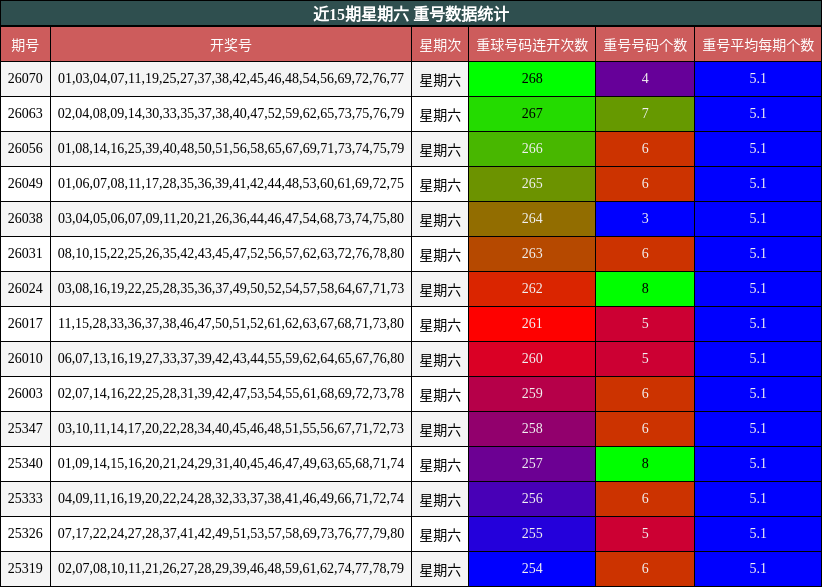Select the green cell showing 8 beside 26024
The width and height of the screenshot is (822, 587).
tap(644, 288)
